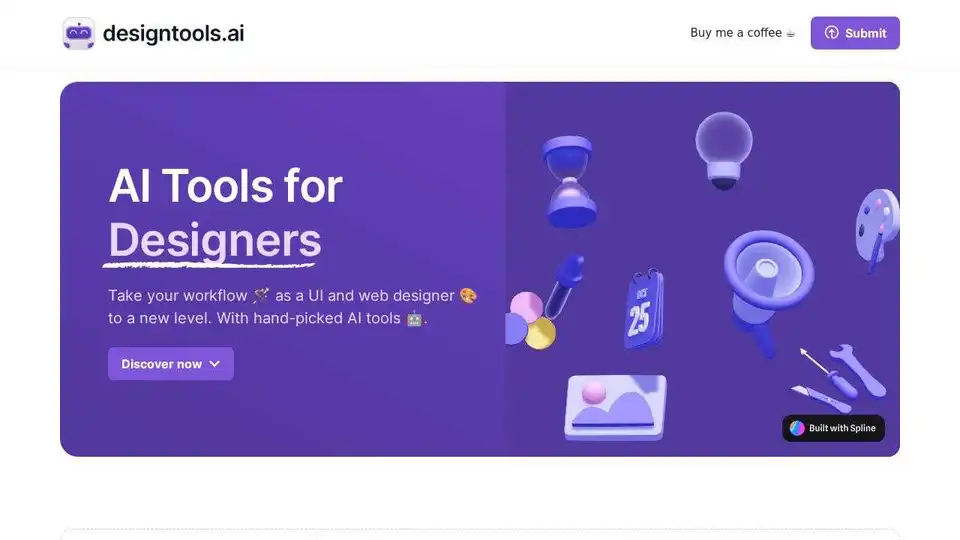This screenshot has width=960, height=540.
Task: Click the 3D hourglass icon
Action: [569, 182]
